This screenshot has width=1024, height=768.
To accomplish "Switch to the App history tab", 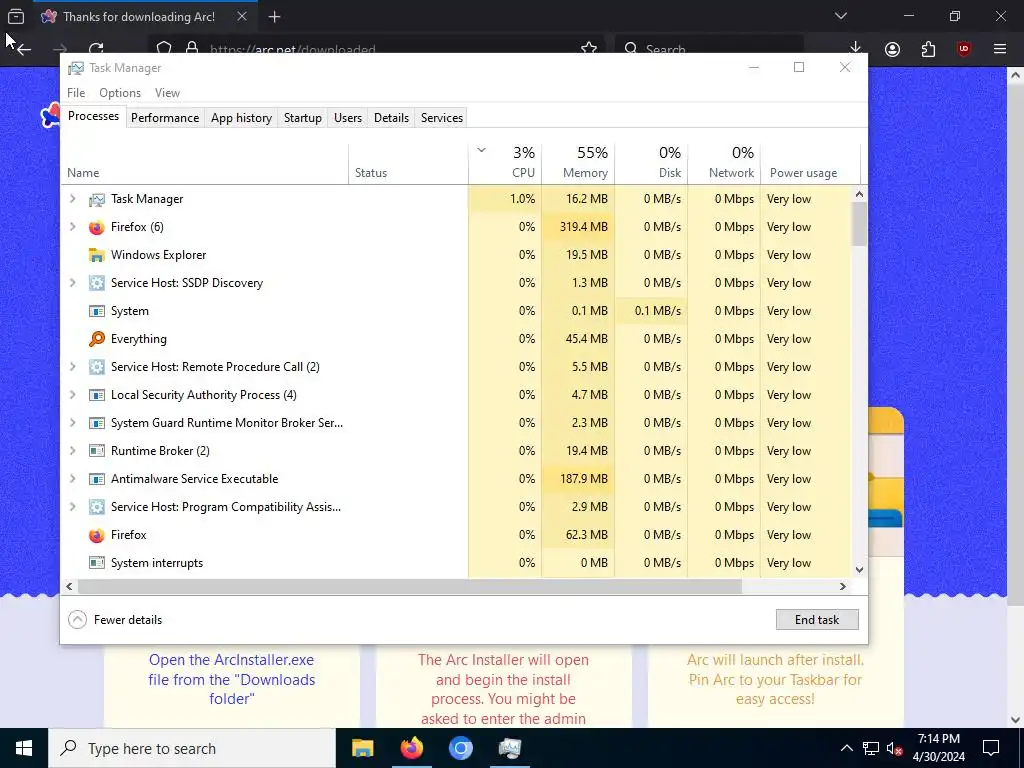I will point(241,118).
